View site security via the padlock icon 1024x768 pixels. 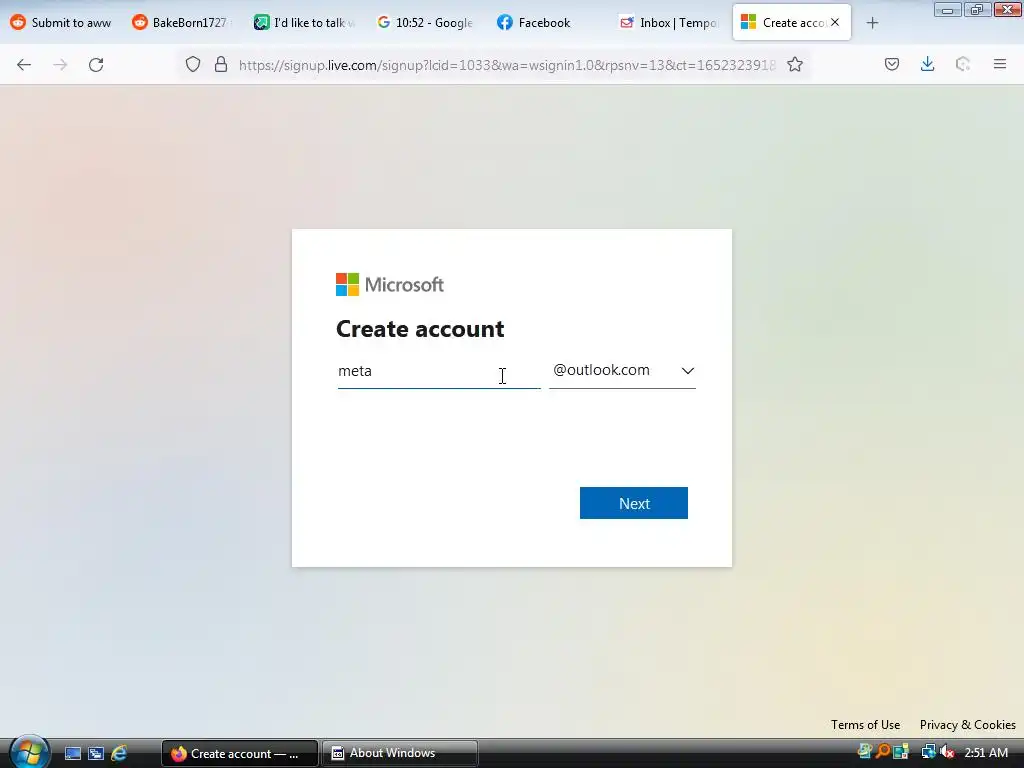pyautogui.click(x=221, y=64)
